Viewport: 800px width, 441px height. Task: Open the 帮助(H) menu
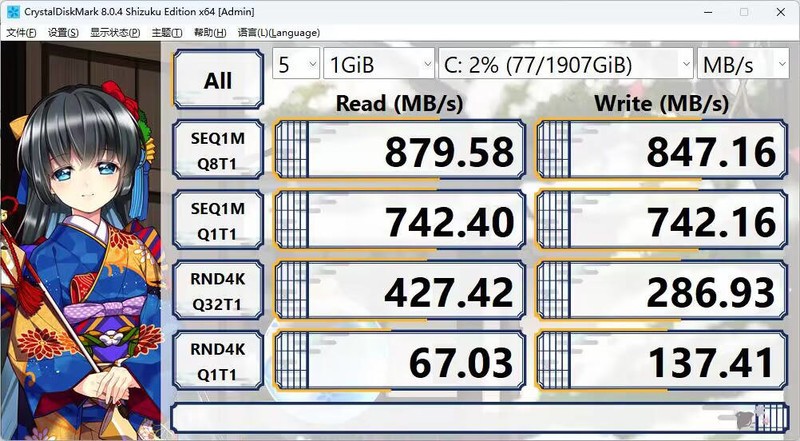click(210, 33)
